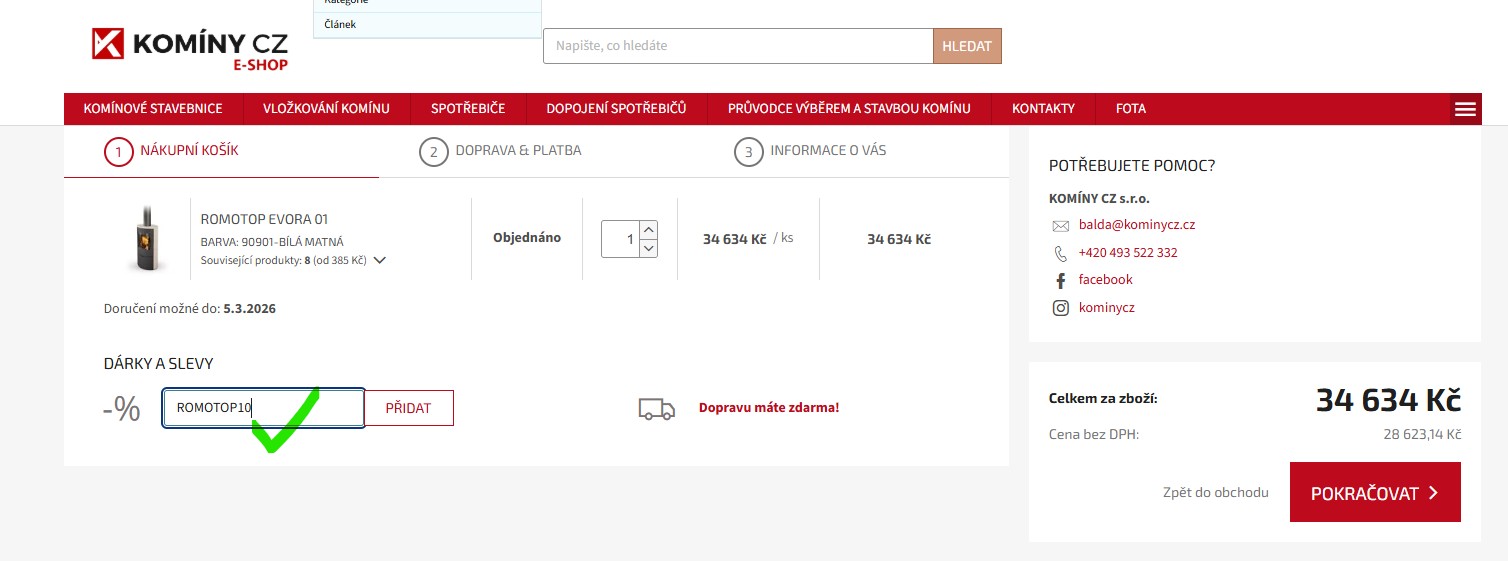Click the KOMÍNY CZ s.r.o. company name

pos(1099,198)
